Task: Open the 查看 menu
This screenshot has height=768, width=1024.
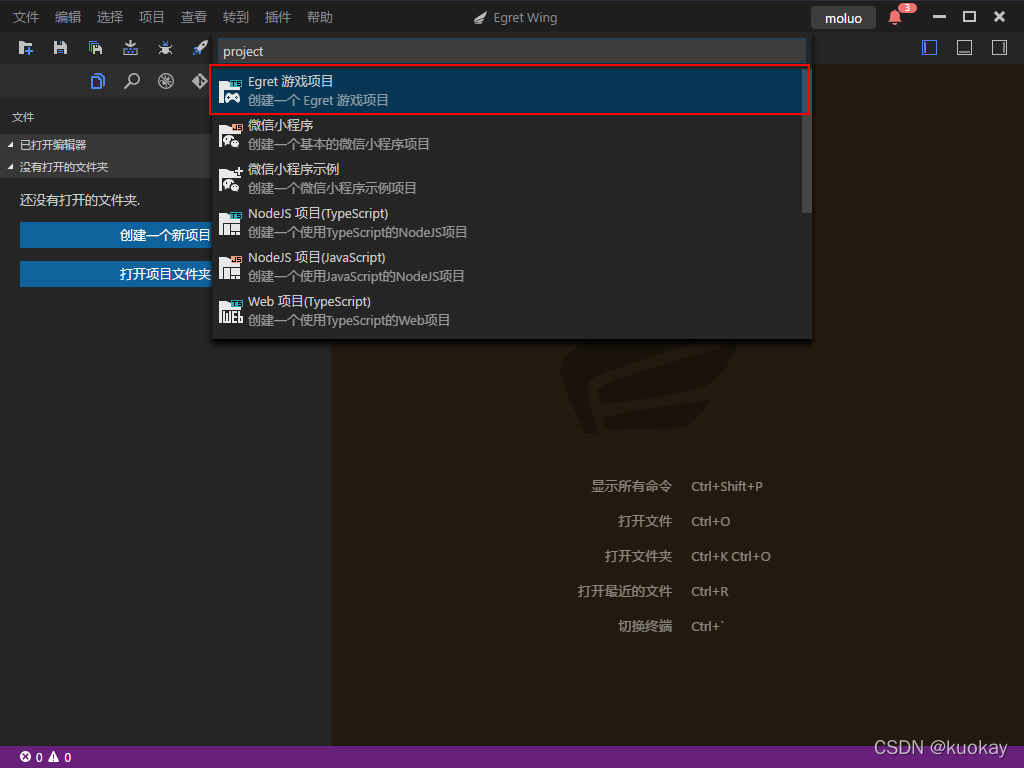Action: click(194, 18)
